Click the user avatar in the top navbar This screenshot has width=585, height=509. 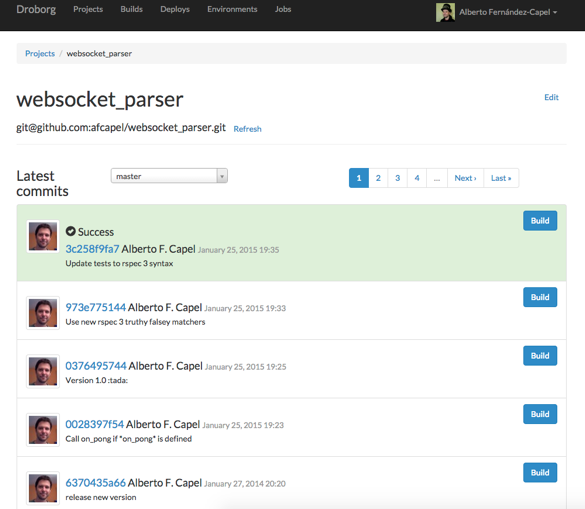445,12
